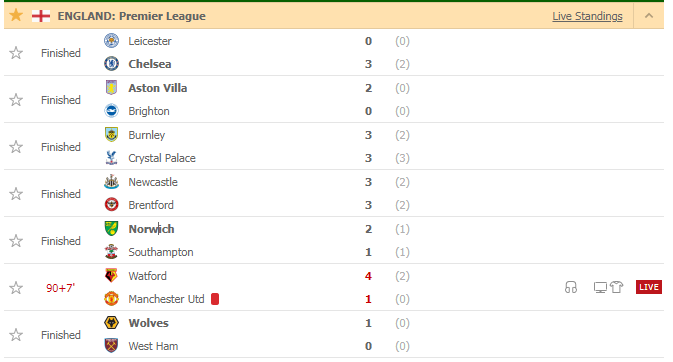
Task: Click the Wolves club crest
Action: (112, 322)
